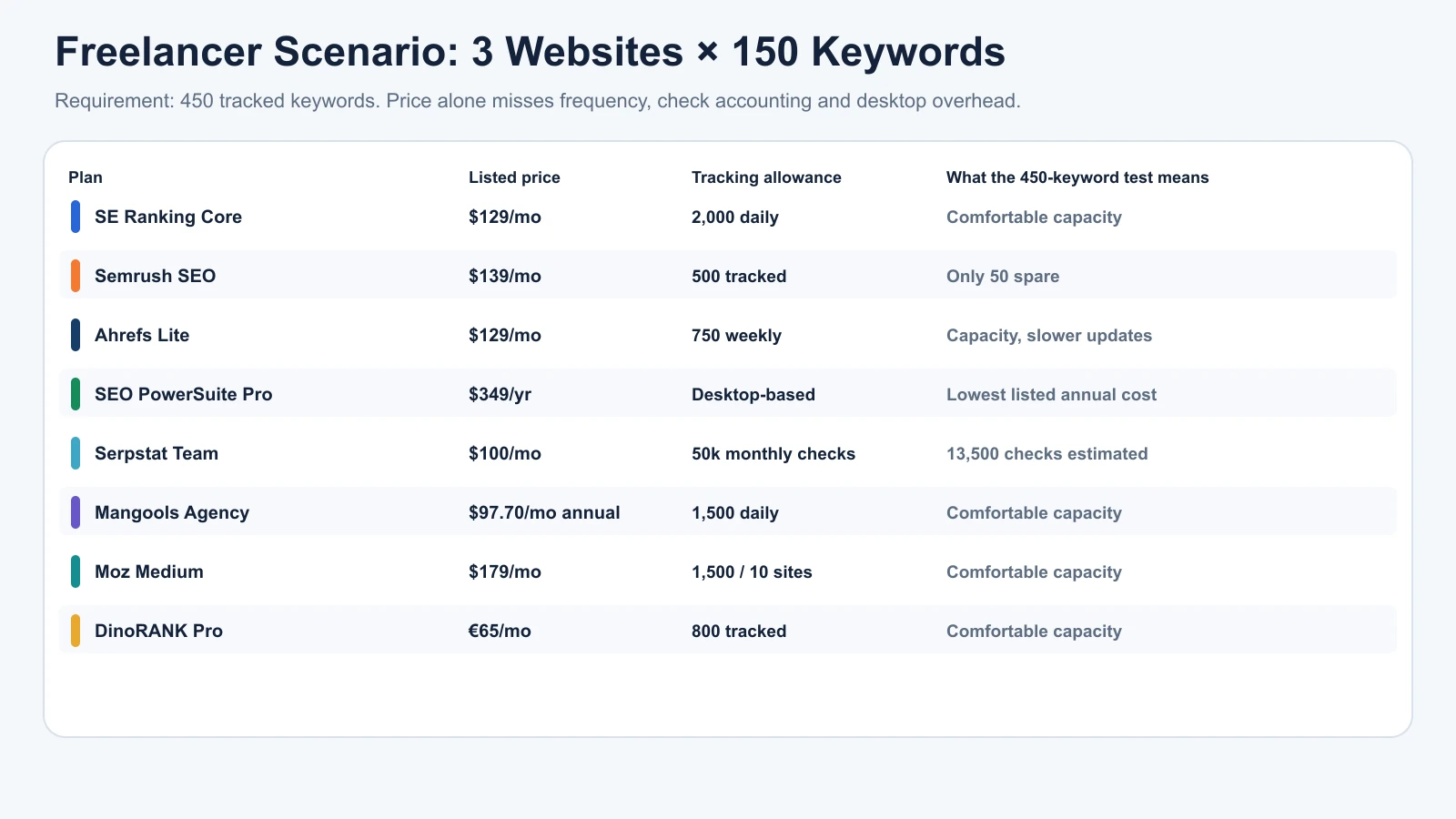This screenshot has height=819, width=1456.
Task: Click the "750 weekly" allowance cell
Action: point(736,336)
